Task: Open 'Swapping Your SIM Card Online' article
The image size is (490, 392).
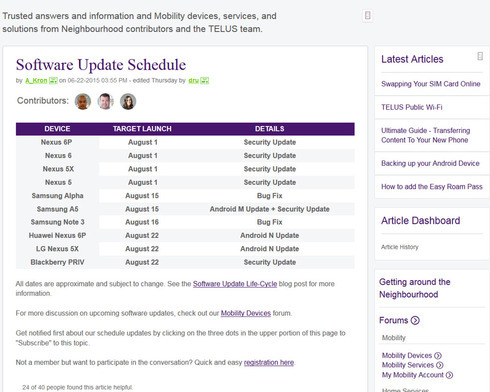Action: tap(431, 84)
